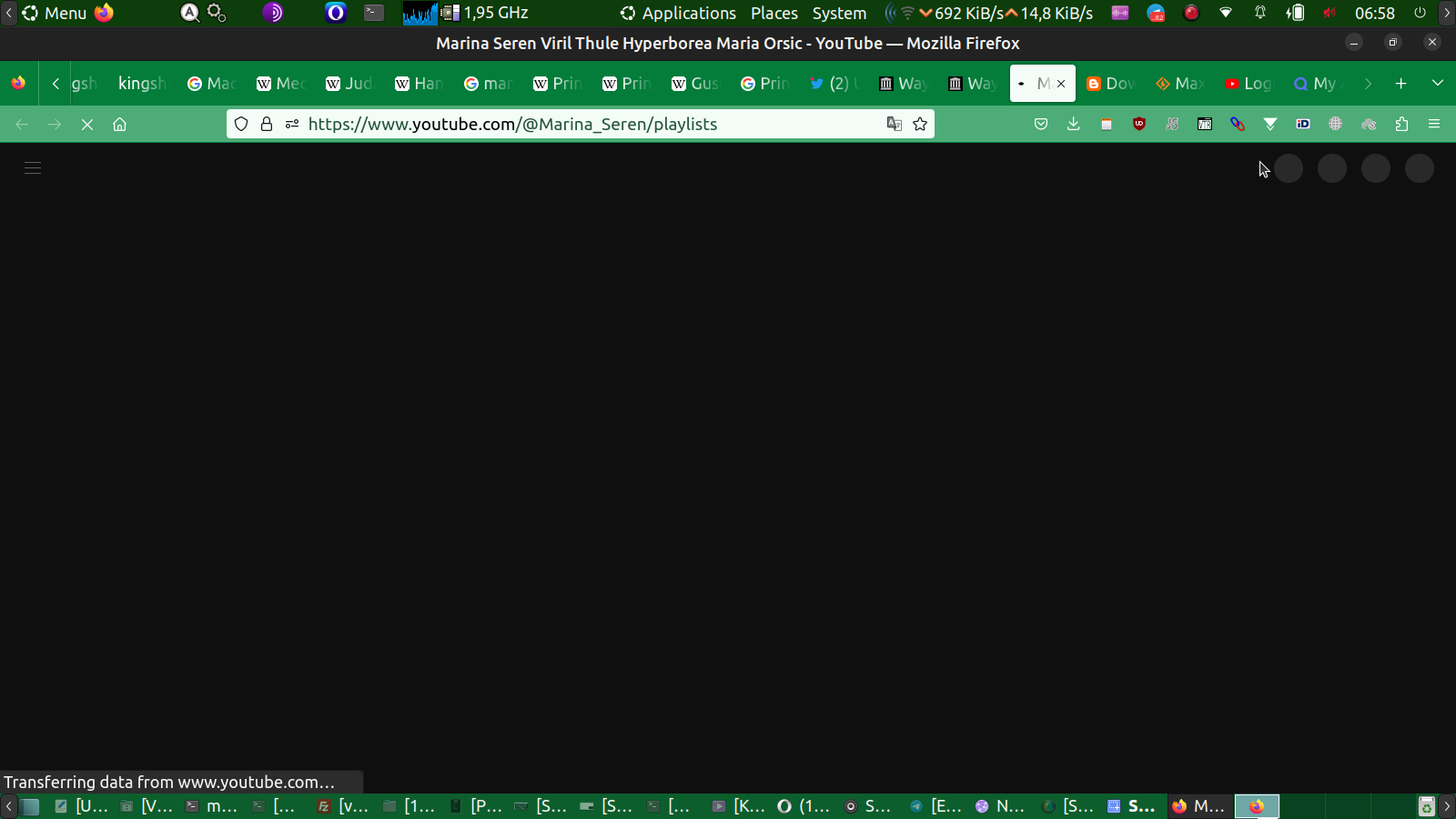Open the VTR extension icon

tap(1205, 124)
